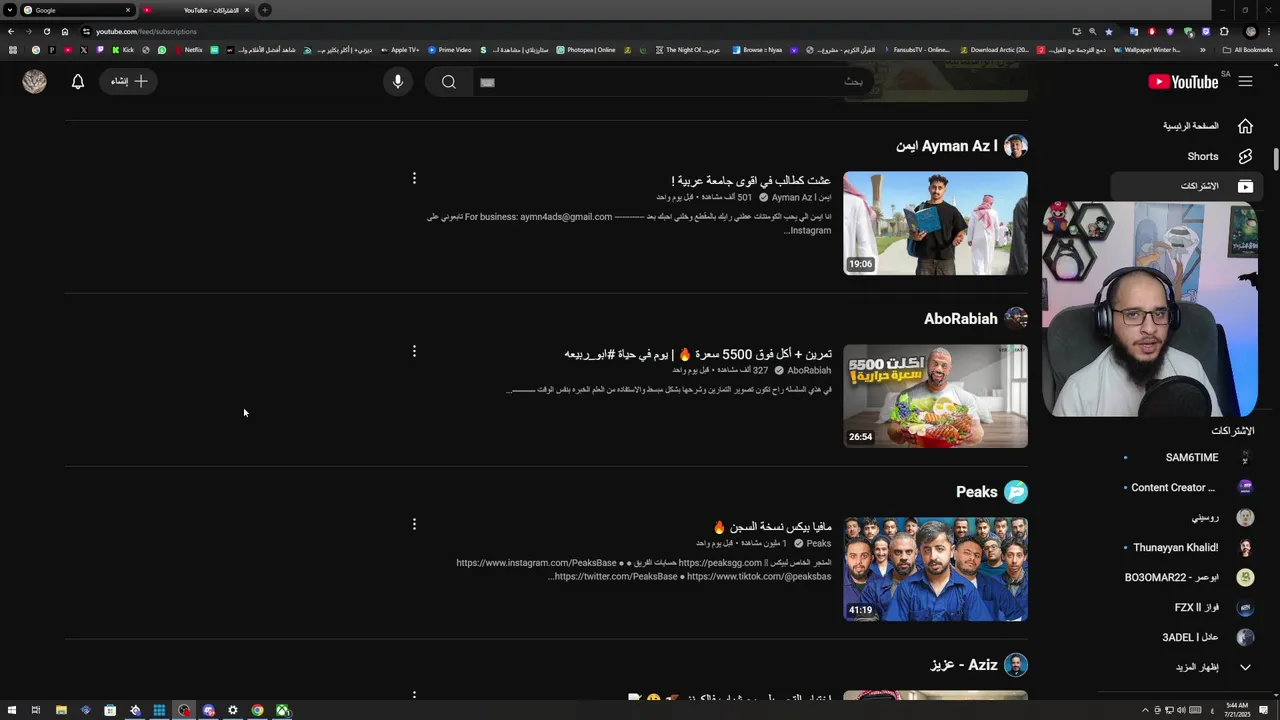The width and height of the screenshot is (1280, 720).
Task: Click the browser back arrow
Action: (x=11, y=31)
